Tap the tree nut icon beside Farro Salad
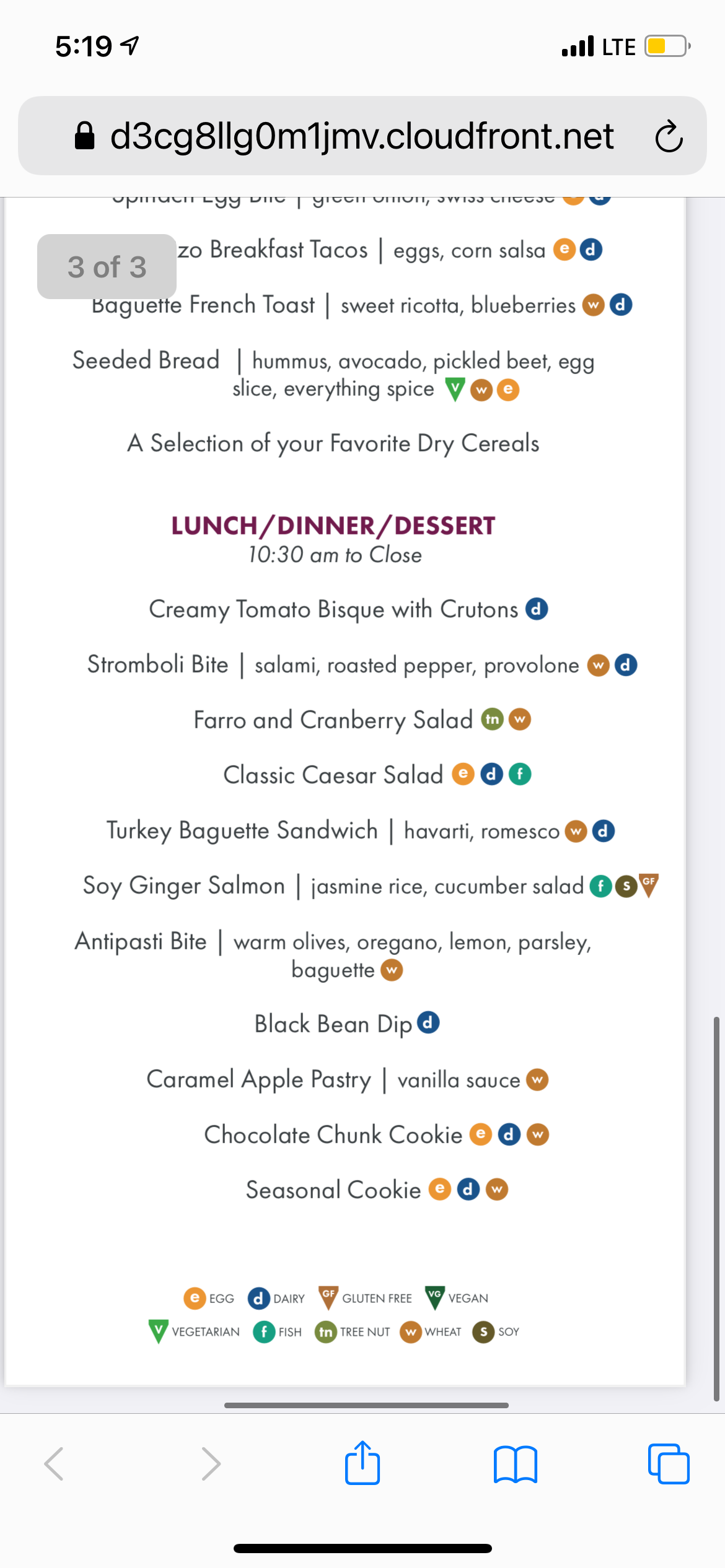 click(x=492, y=719)
